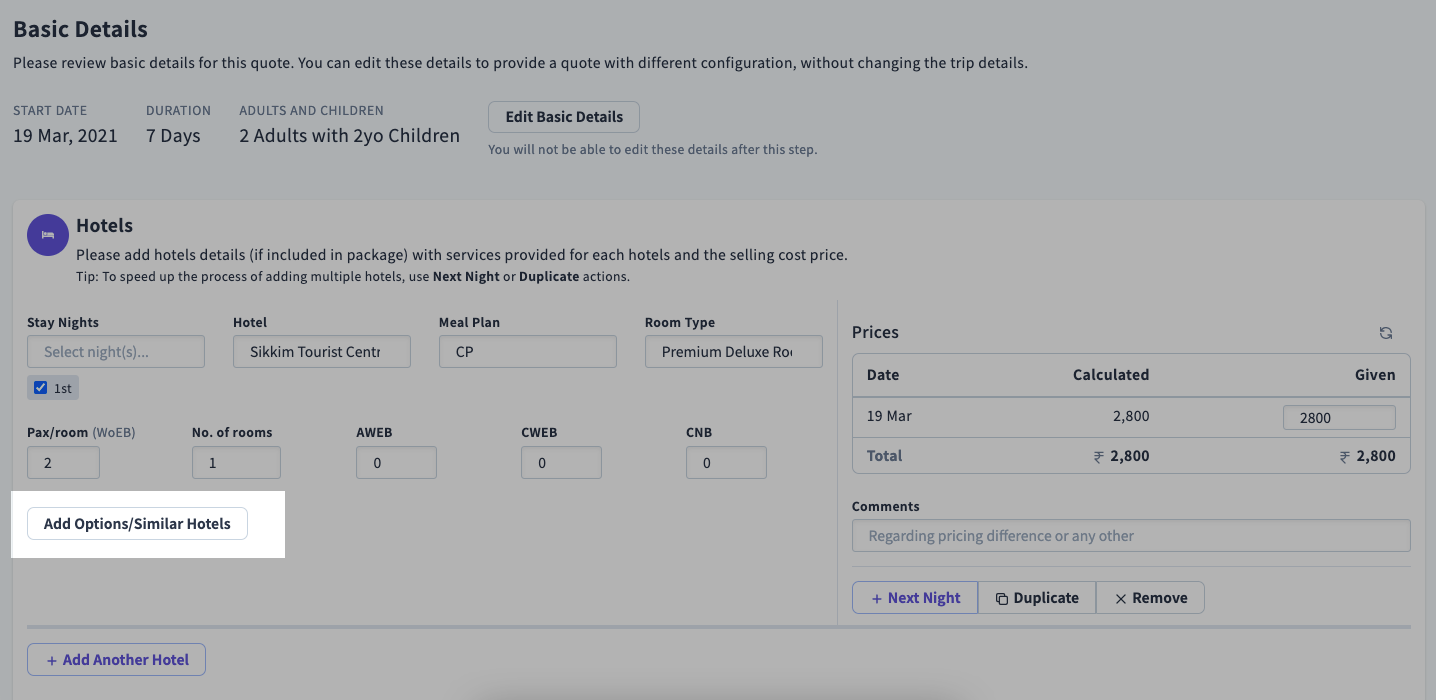
Task: Click the CNB input field
Action: pyautogui.click(x=726, y=462)
